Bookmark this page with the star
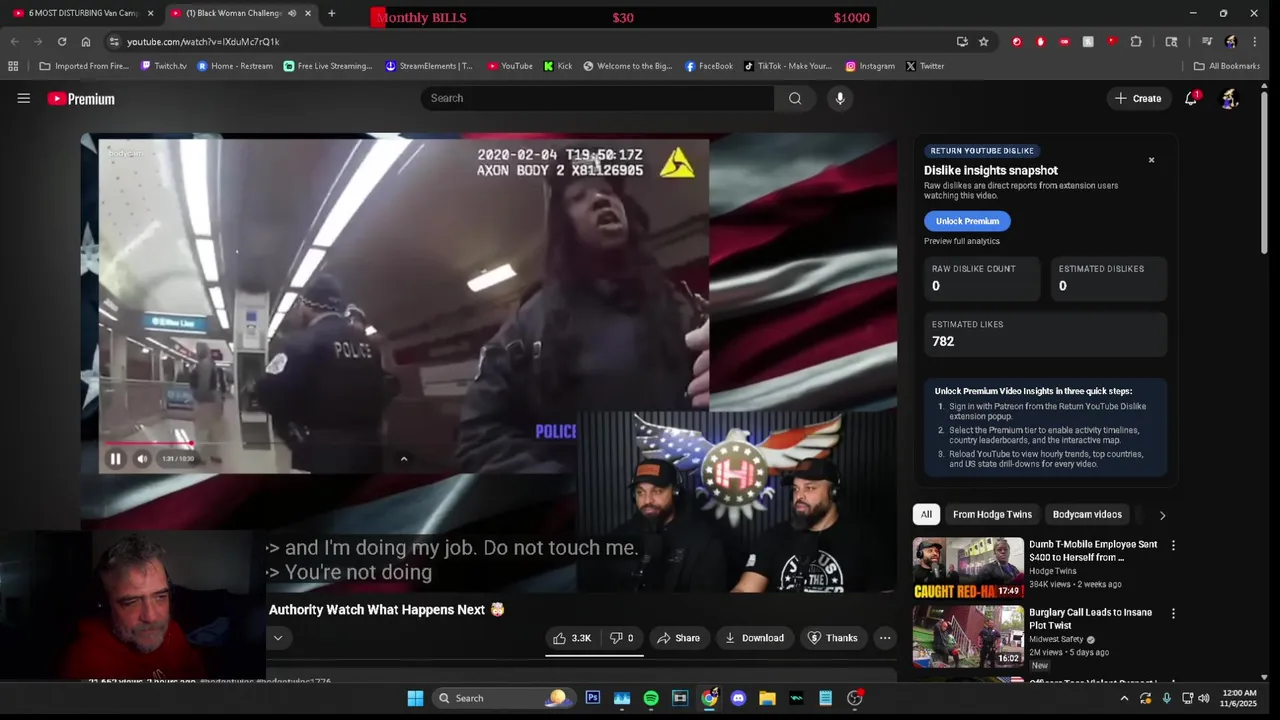 (984, 42)
